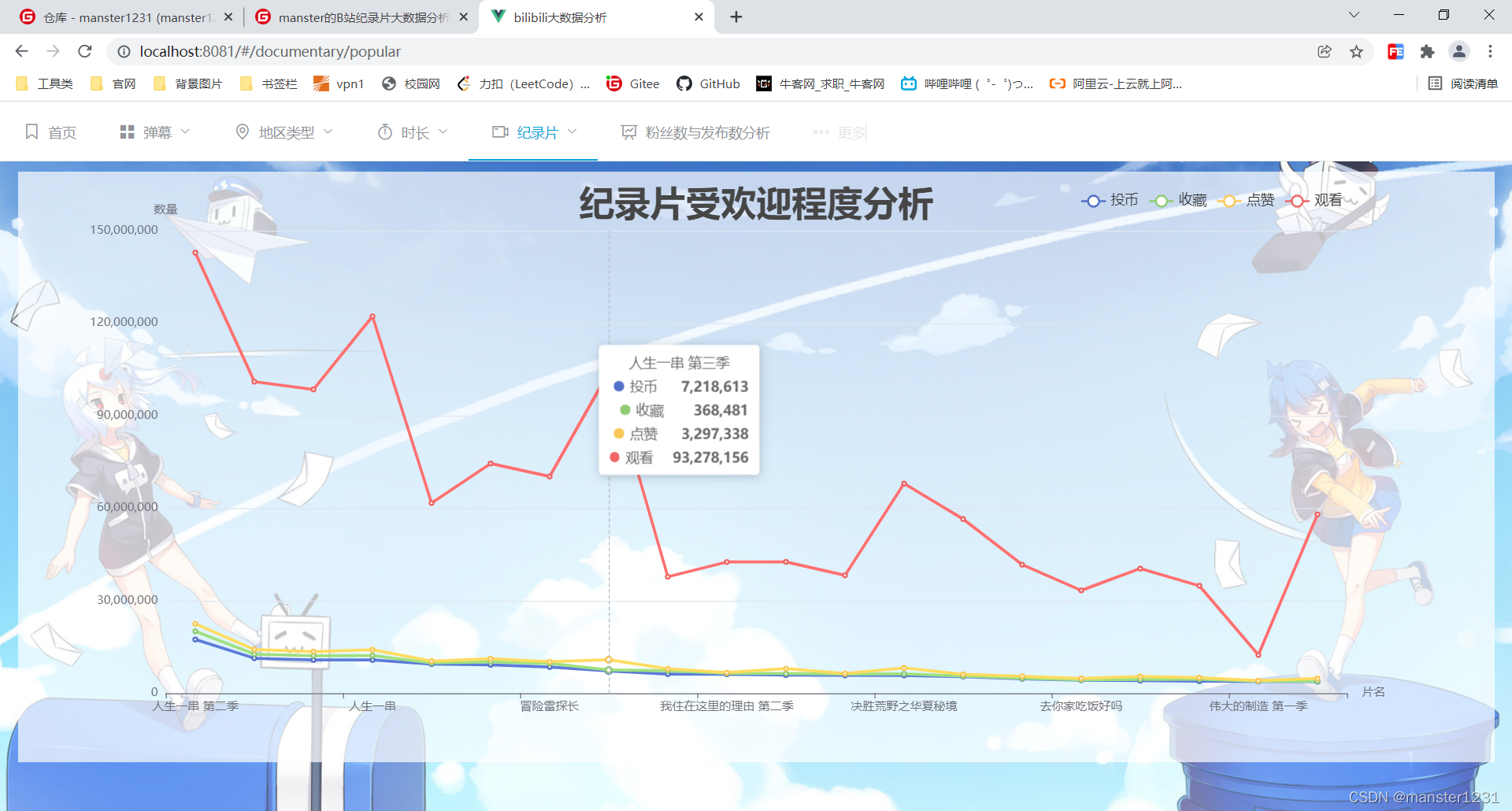Open the red FE browser extension
This screenshot has width=1512, height=811.
(x=1395, y=51)
